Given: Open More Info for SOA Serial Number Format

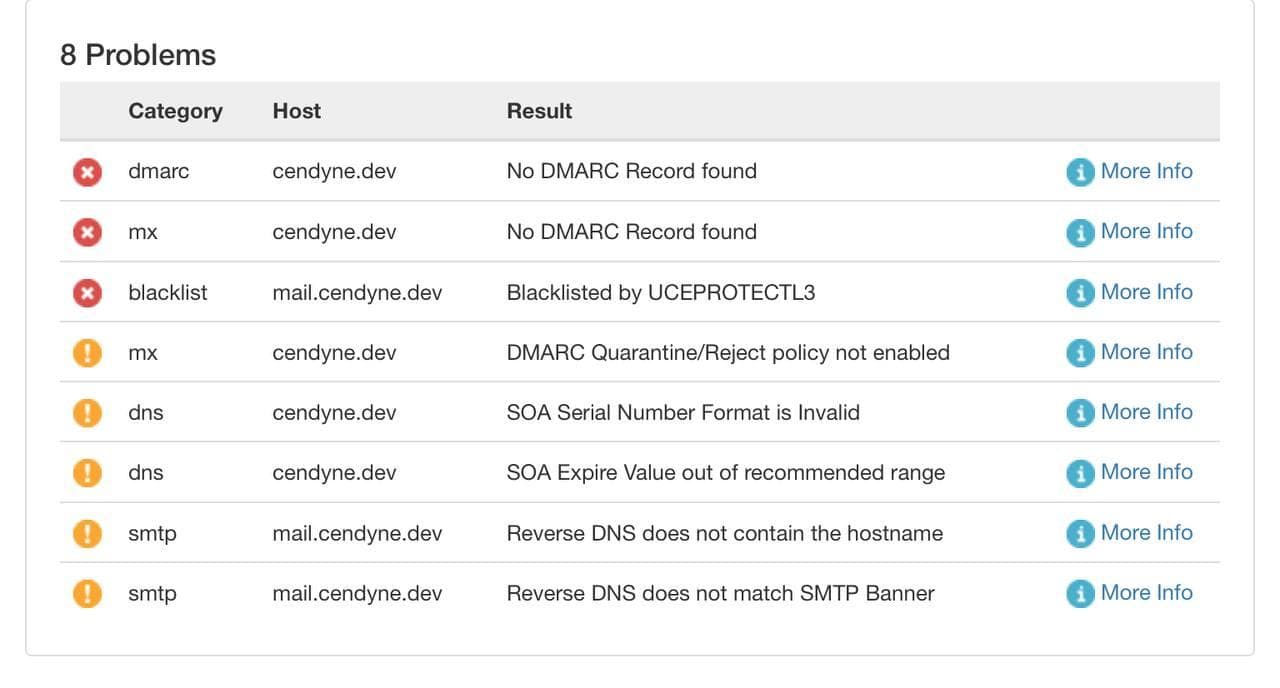Looking at the screenshot, I should (x=1146, y=412).
